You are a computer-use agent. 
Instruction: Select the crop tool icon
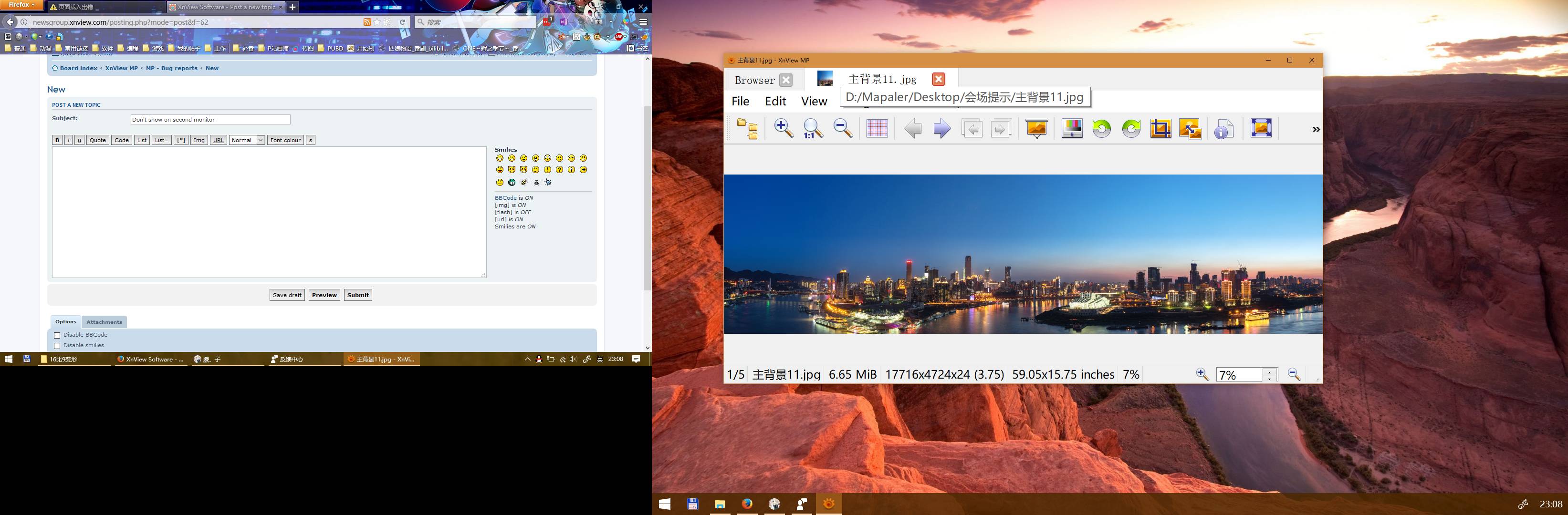tap(1160, 129)
